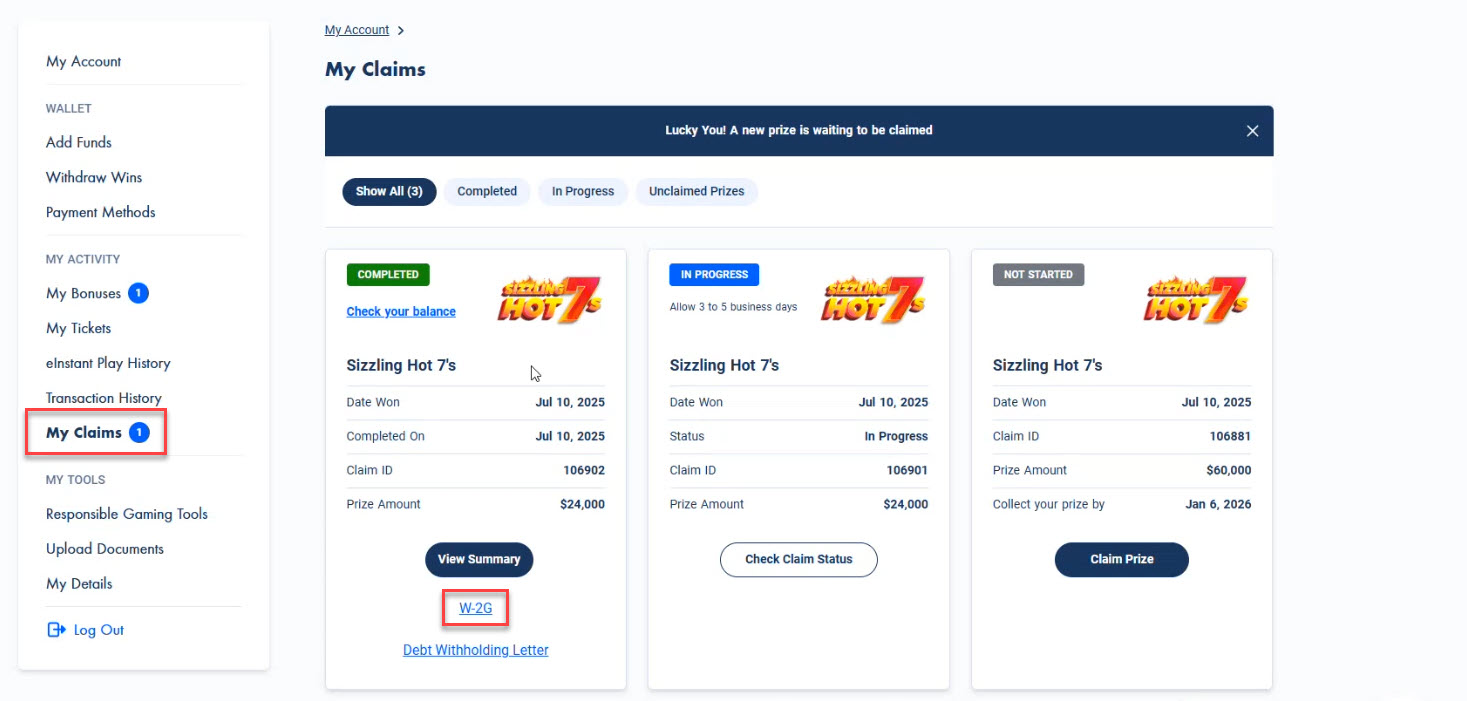Click the Sizzling Hot 7's logo on Not Started card
The height and width of the screenshot is (701, 1467).
[x=1196, y=299]
